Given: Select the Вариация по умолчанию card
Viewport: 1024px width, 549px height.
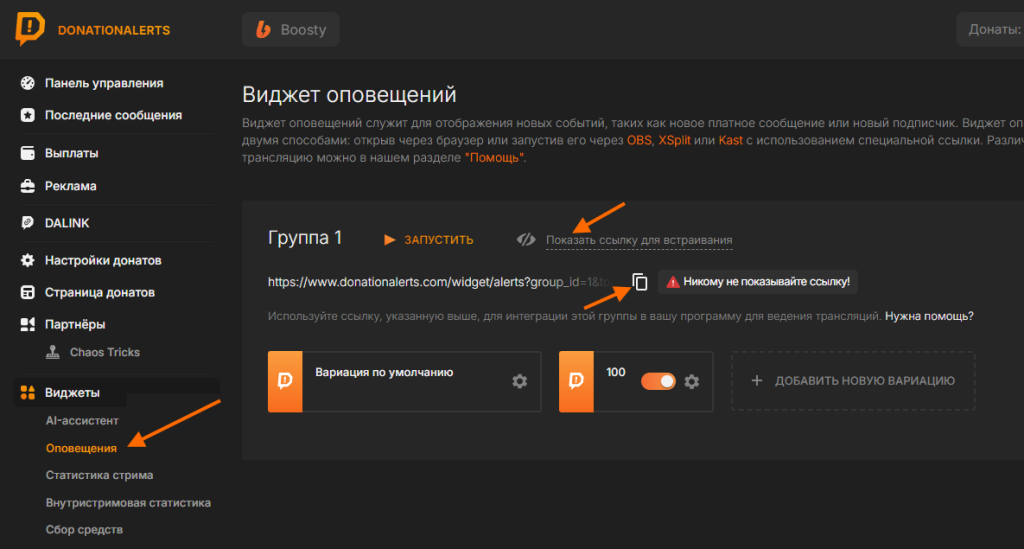Looking at the screenshot, I should [x=404, y=381].
